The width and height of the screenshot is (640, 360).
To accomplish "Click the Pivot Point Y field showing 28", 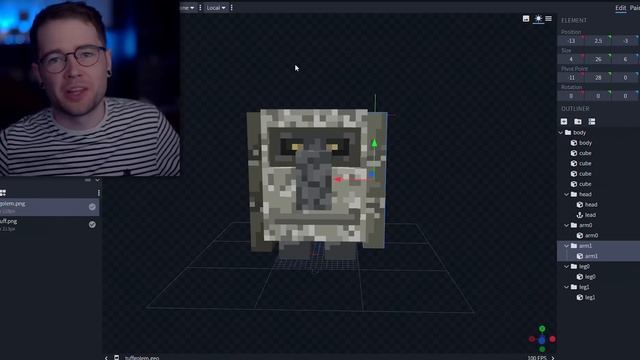I will pyautogui.click(x=598, y=78).
